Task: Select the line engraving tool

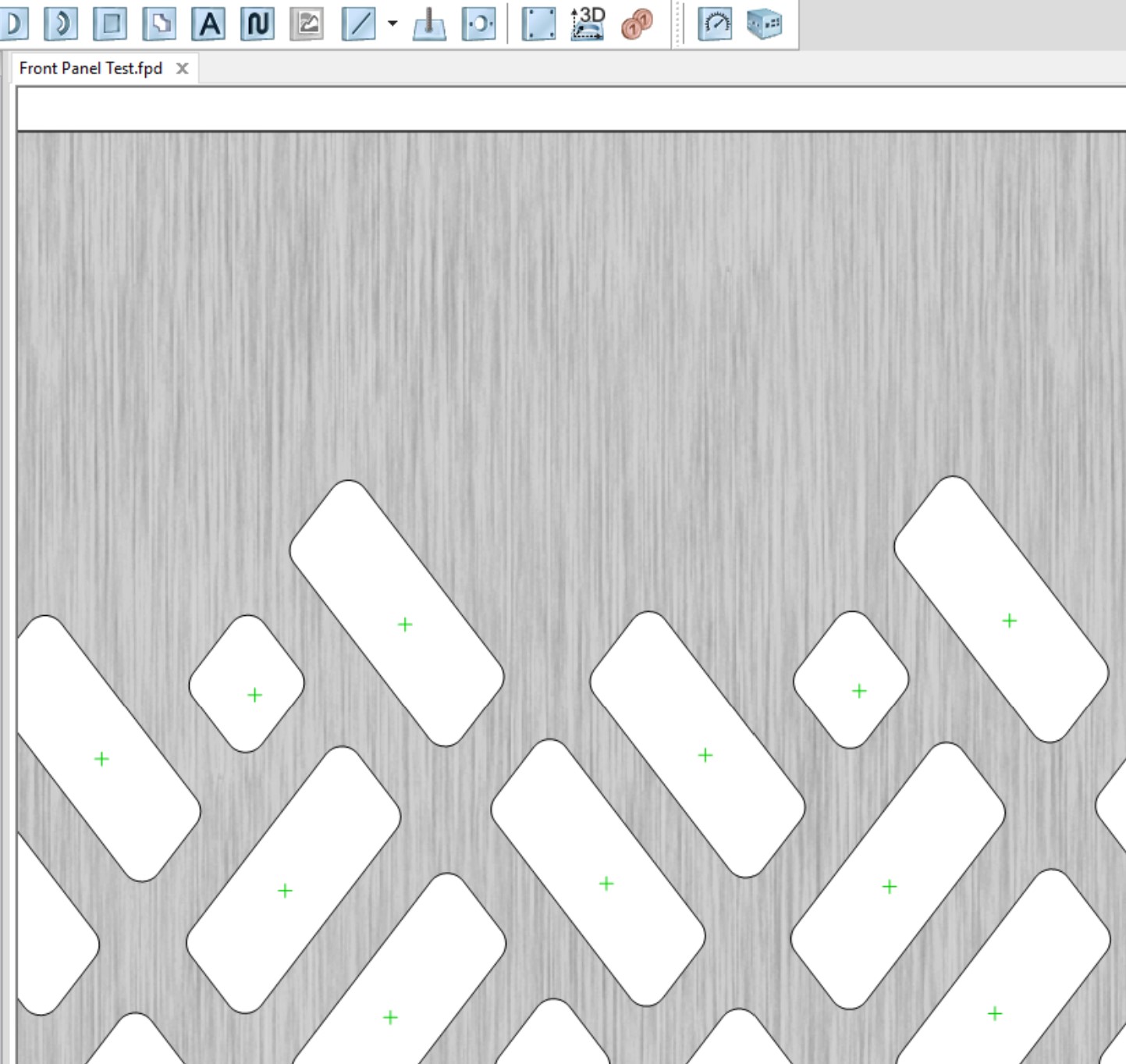Action: tap(359, 23)
